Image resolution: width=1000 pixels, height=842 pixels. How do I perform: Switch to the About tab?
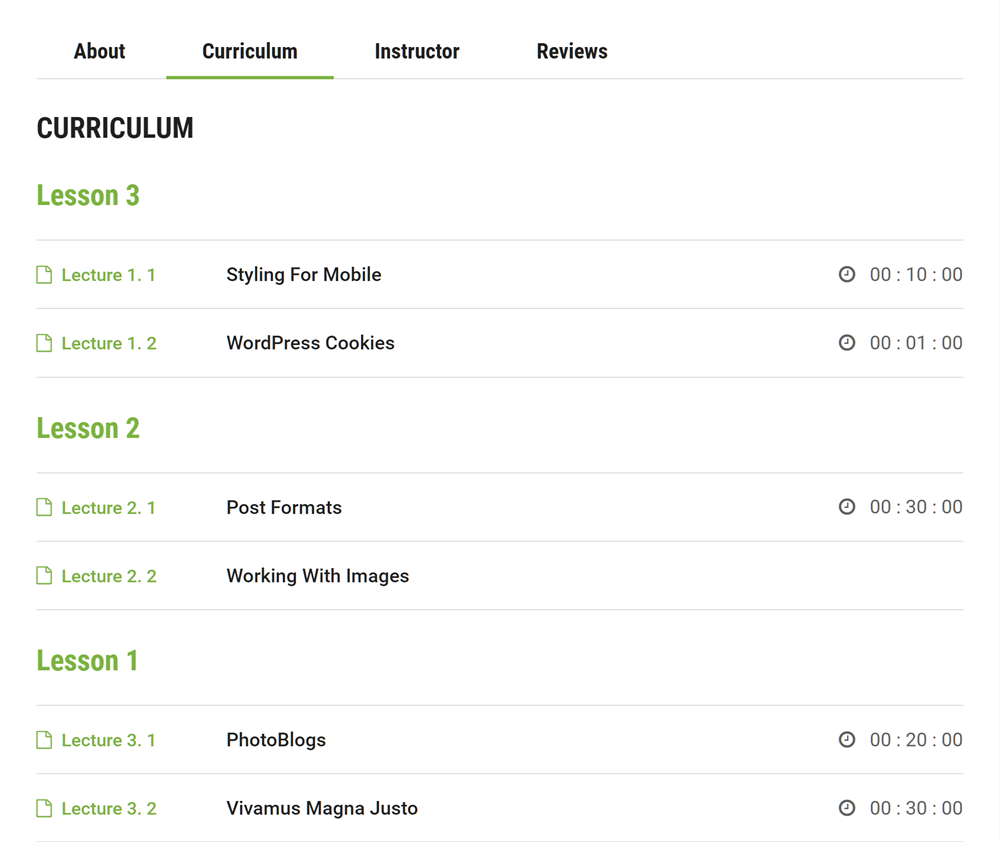pyautogui.click(x=99, y=51)
